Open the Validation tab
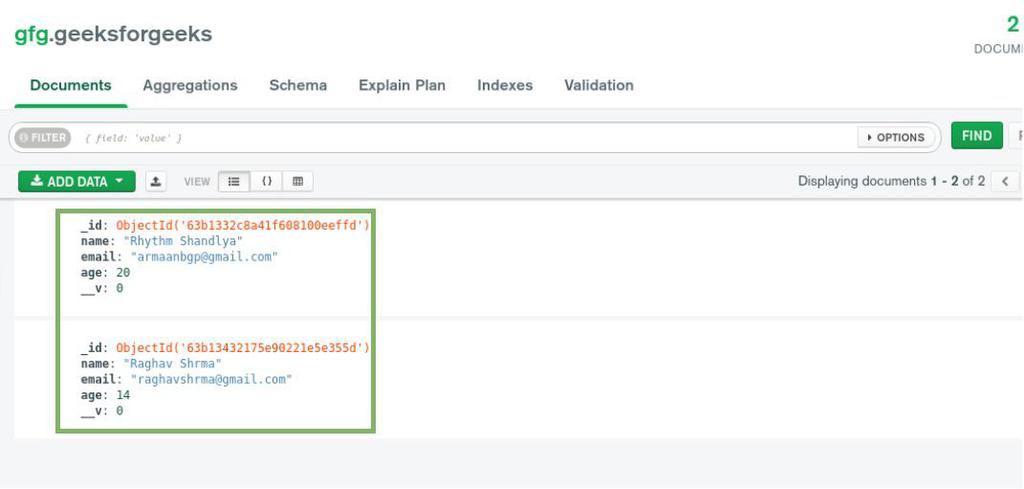The image size is (1024, 489). (599, 86)
